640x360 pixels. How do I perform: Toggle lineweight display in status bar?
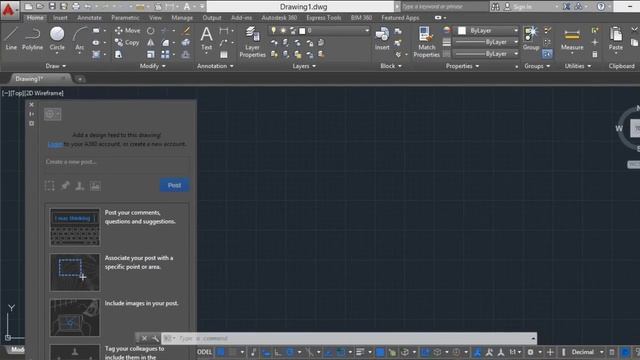click(x=360, y=352)
